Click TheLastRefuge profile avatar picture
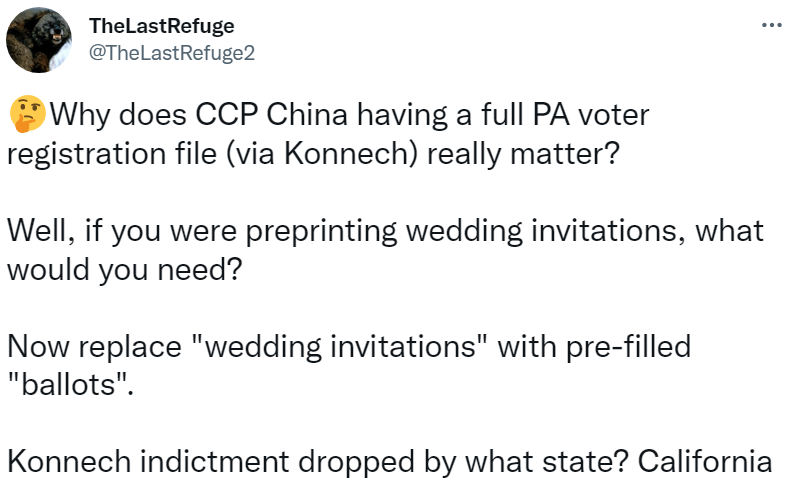 [39, 40]
